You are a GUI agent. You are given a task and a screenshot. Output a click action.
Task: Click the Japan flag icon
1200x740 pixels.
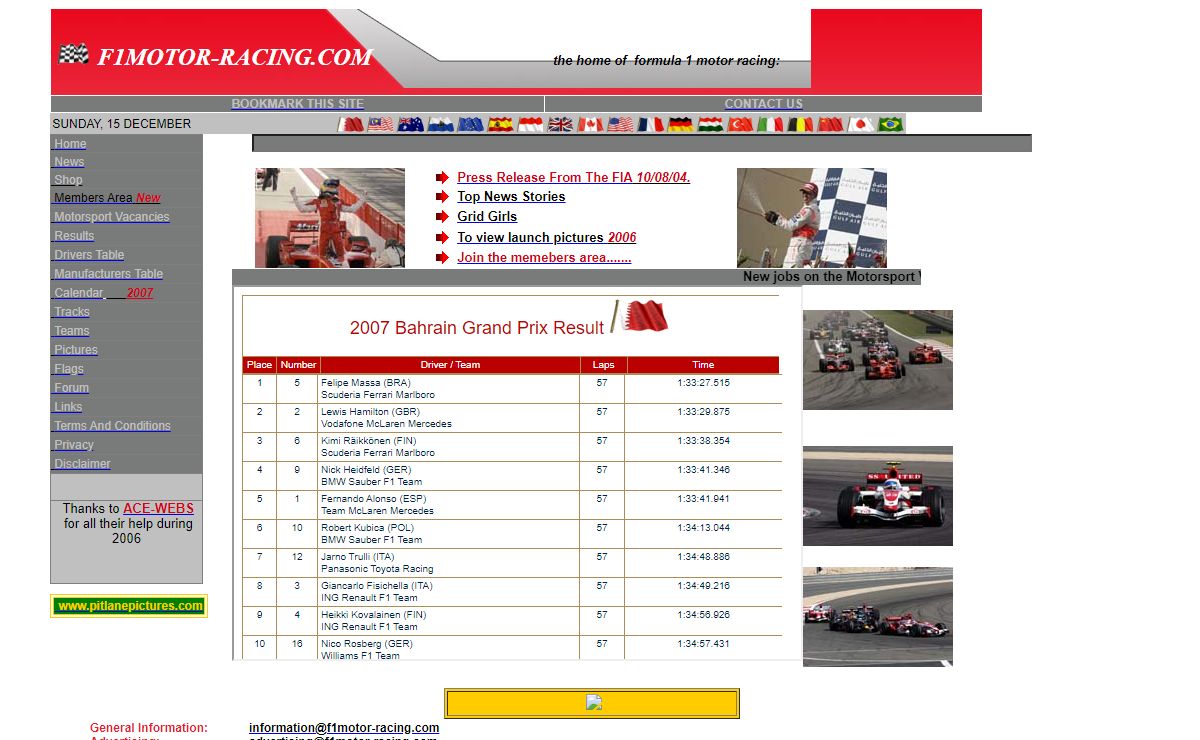point(860,125)
